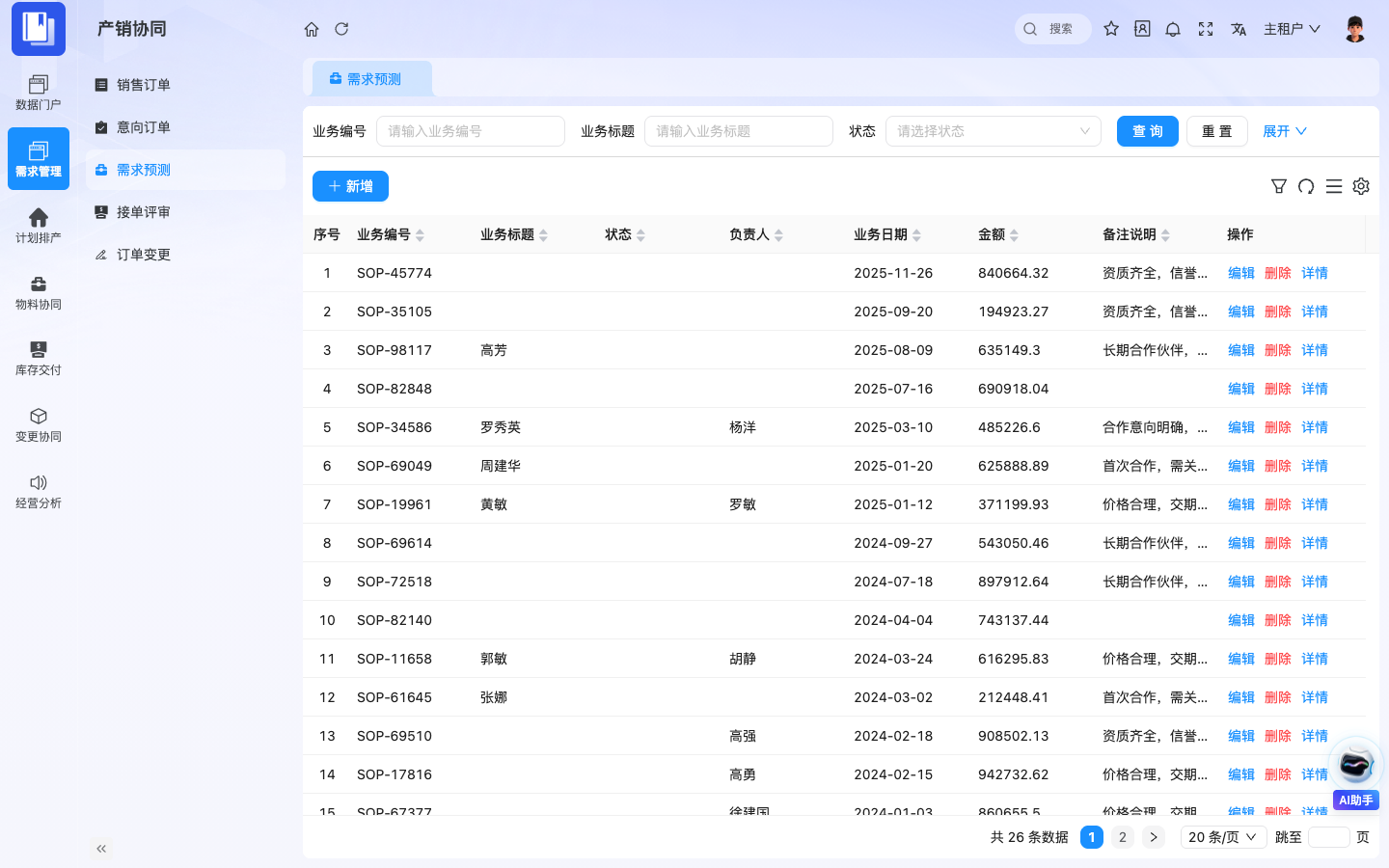Click the 重置 reset button
The image size is (1389, 868).
[x=1217, y=131]
